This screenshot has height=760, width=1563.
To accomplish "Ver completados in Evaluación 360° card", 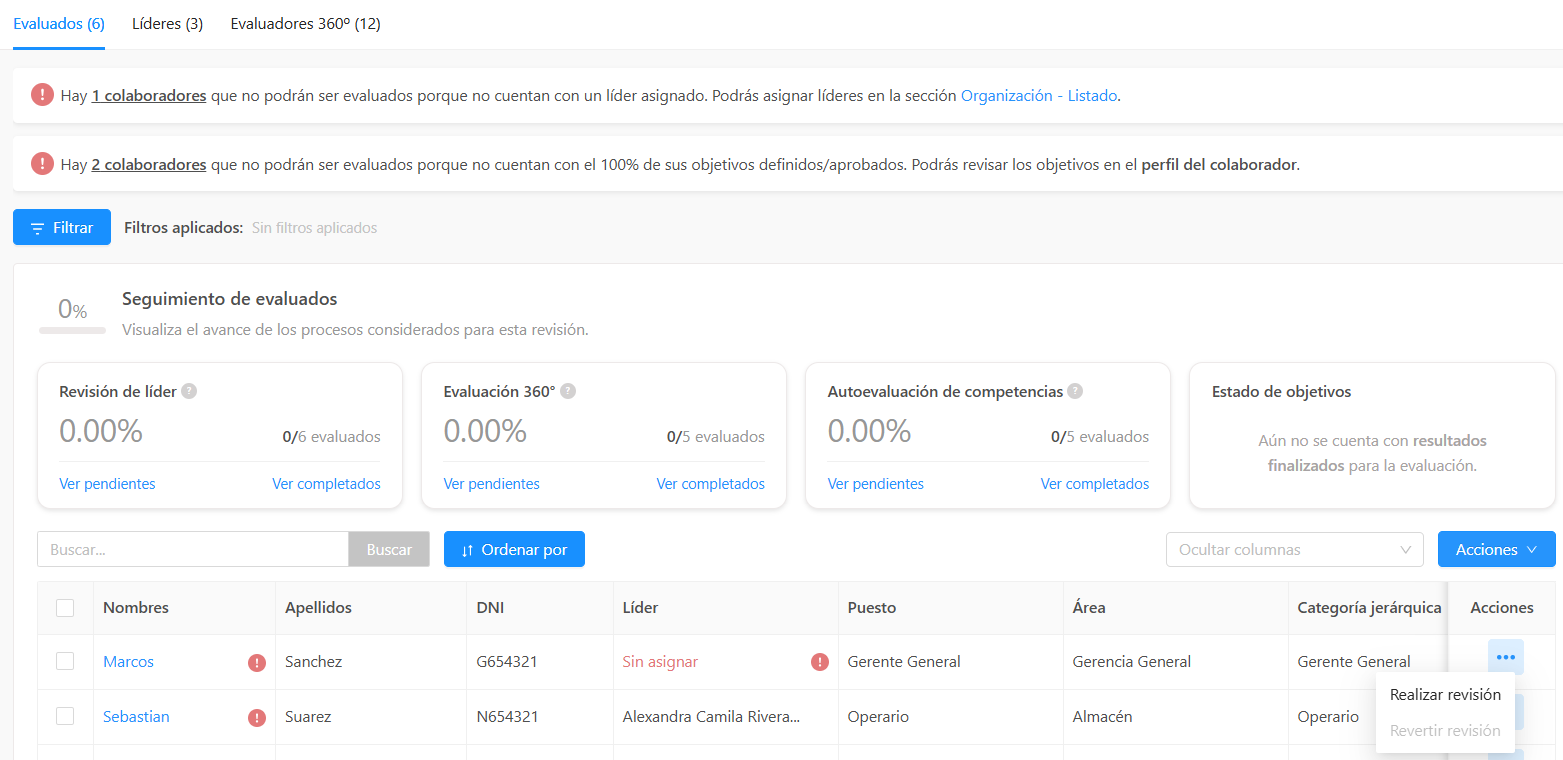I will coord(710,484).
